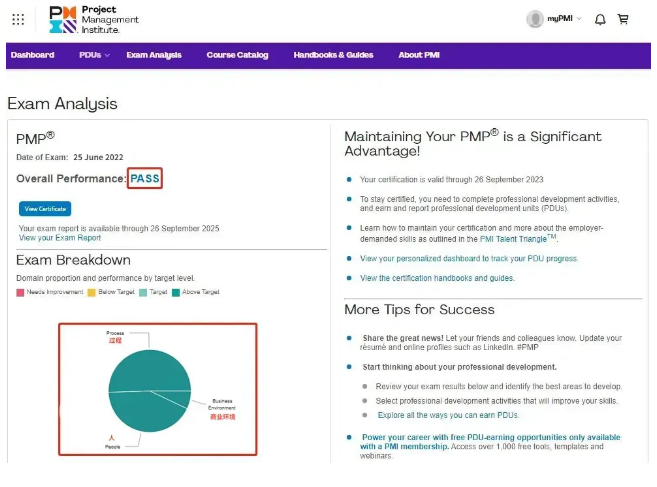Expand the myPMI account dropdown

(579, 18)
